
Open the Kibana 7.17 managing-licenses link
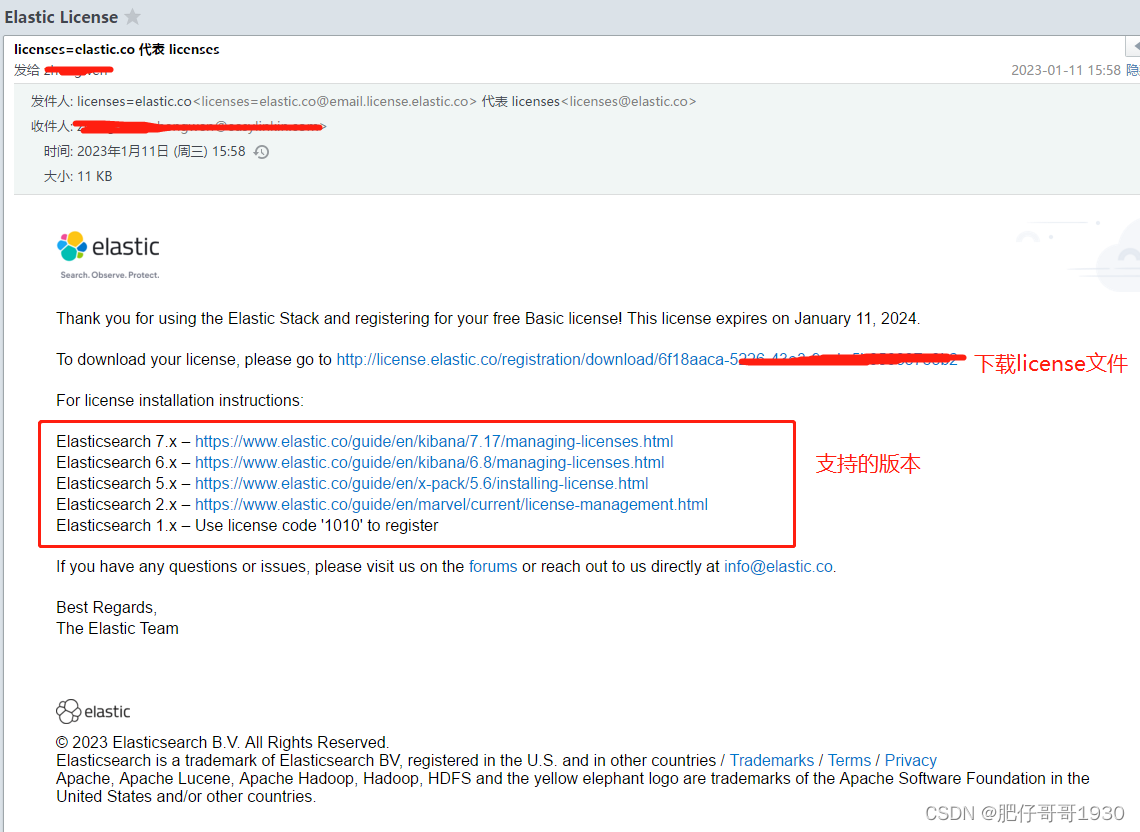click(434, 441)
